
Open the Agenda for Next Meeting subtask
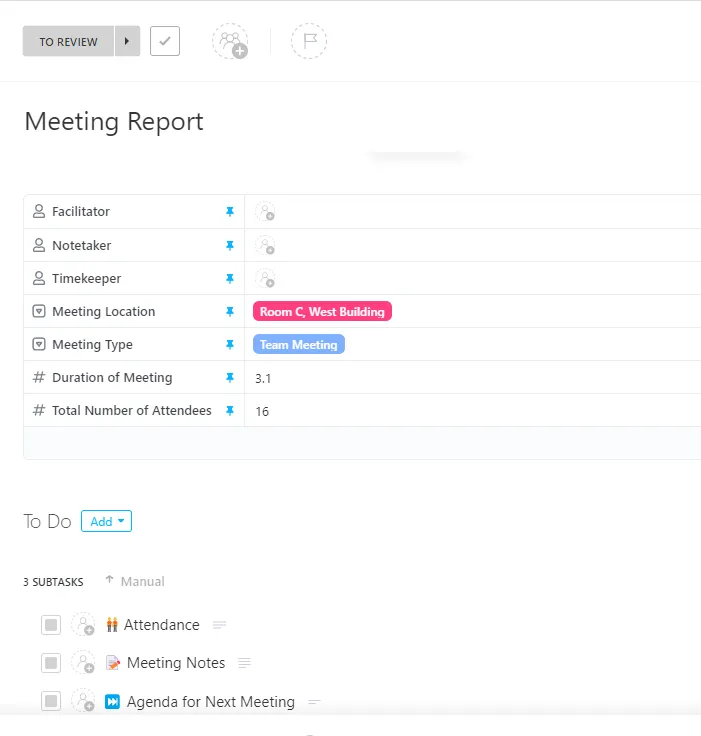coord(211,702)
